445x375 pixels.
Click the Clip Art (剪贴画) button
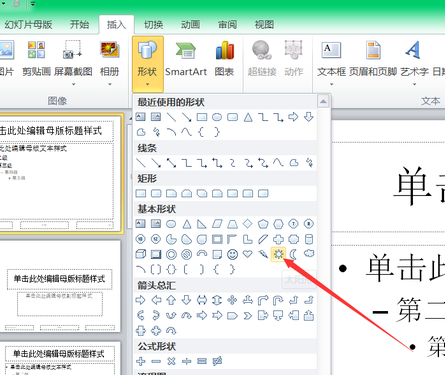coord(36,58)
